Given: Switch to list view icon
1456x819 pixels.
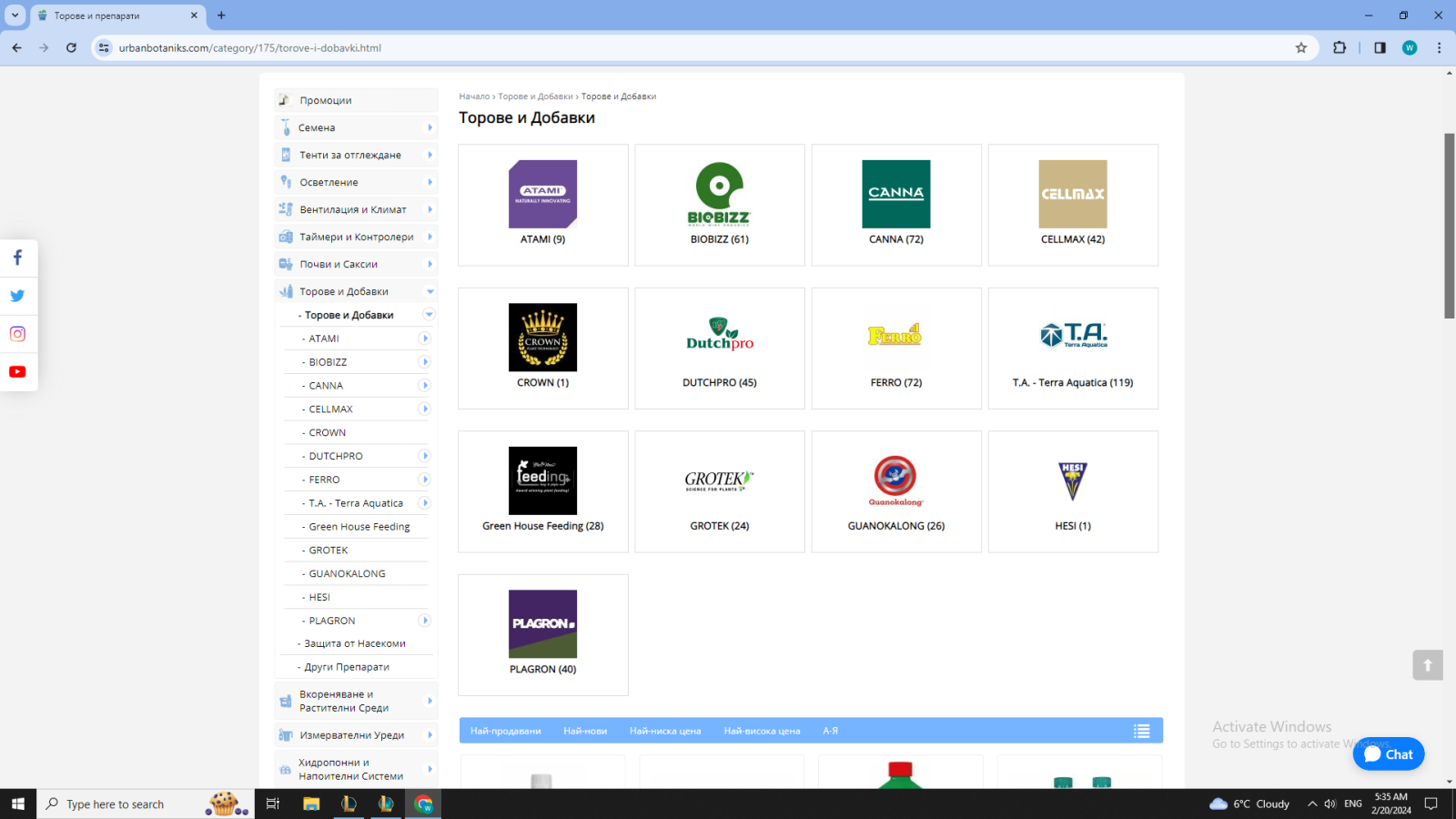Looking at the screenshot, I should click(1141, 731).
